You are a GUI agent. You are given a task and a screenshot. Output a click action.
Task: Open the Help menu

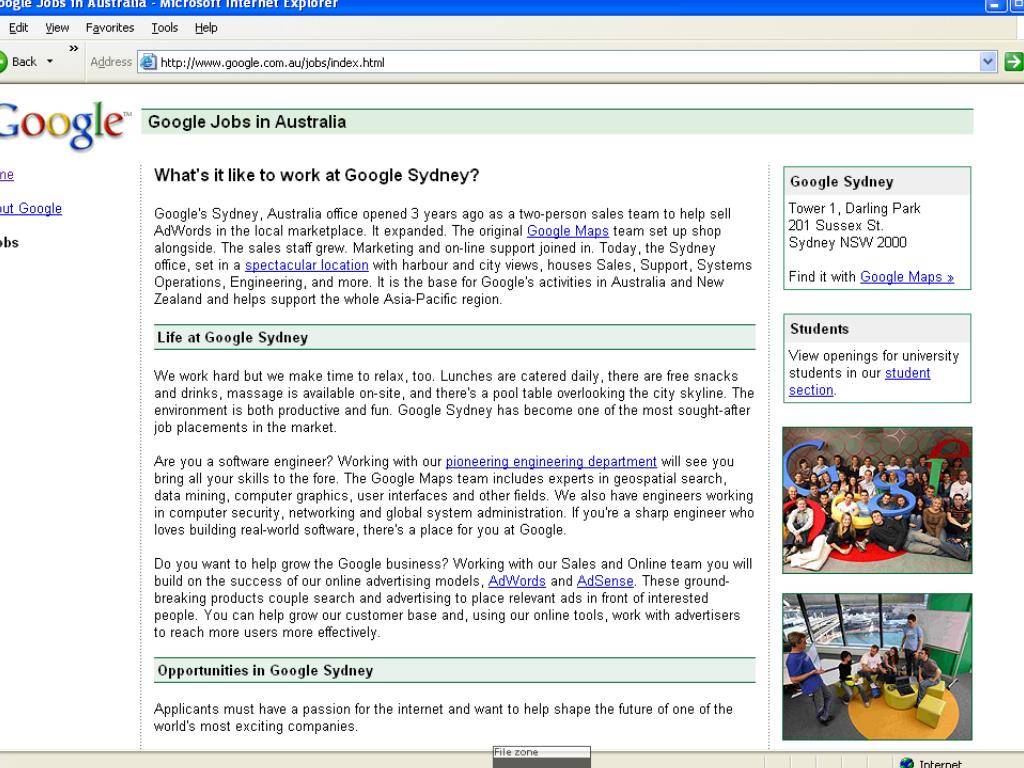click(206, 27)
